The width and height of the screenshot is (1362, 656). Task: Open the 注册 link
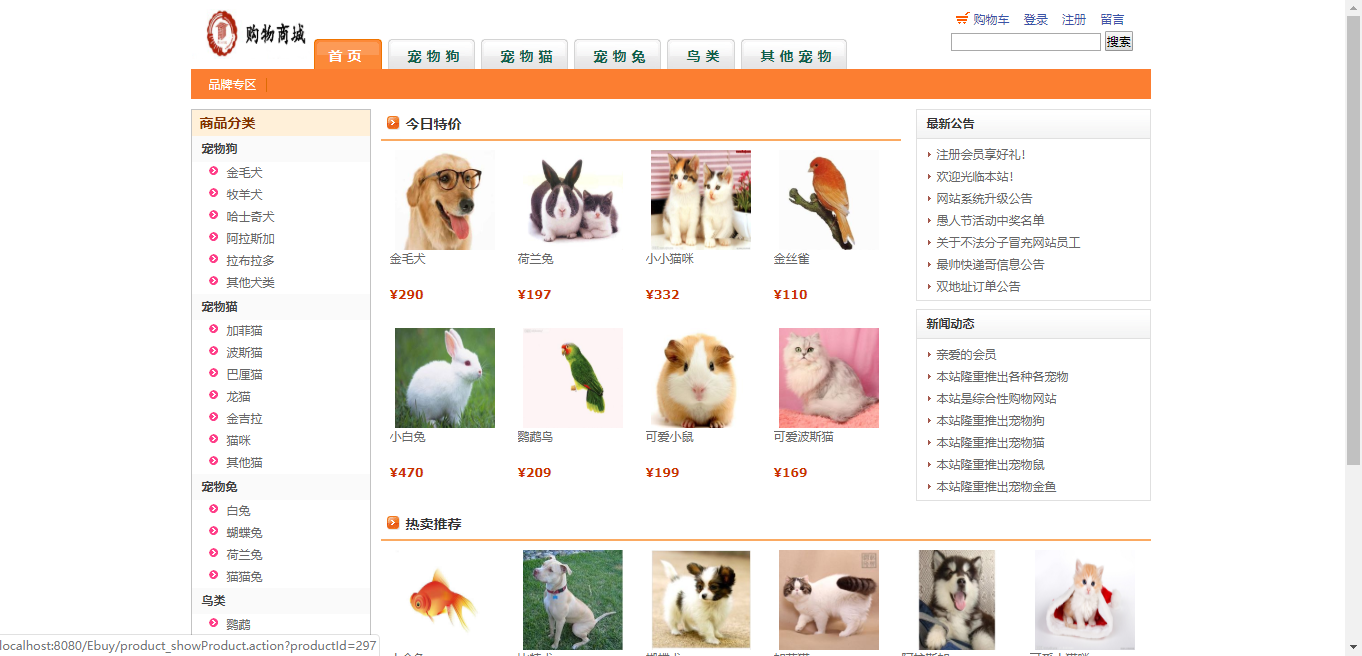(x=1074, y=20)
